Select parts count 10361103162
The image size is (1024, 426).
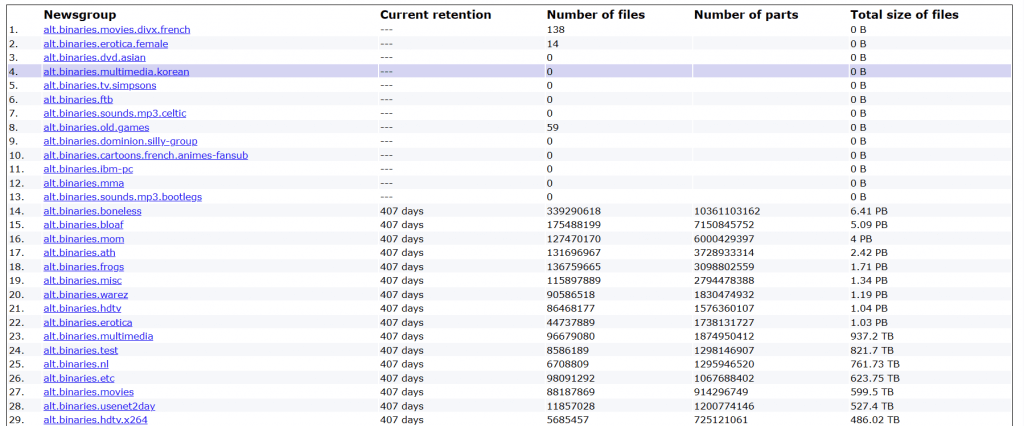coord(727,211)
